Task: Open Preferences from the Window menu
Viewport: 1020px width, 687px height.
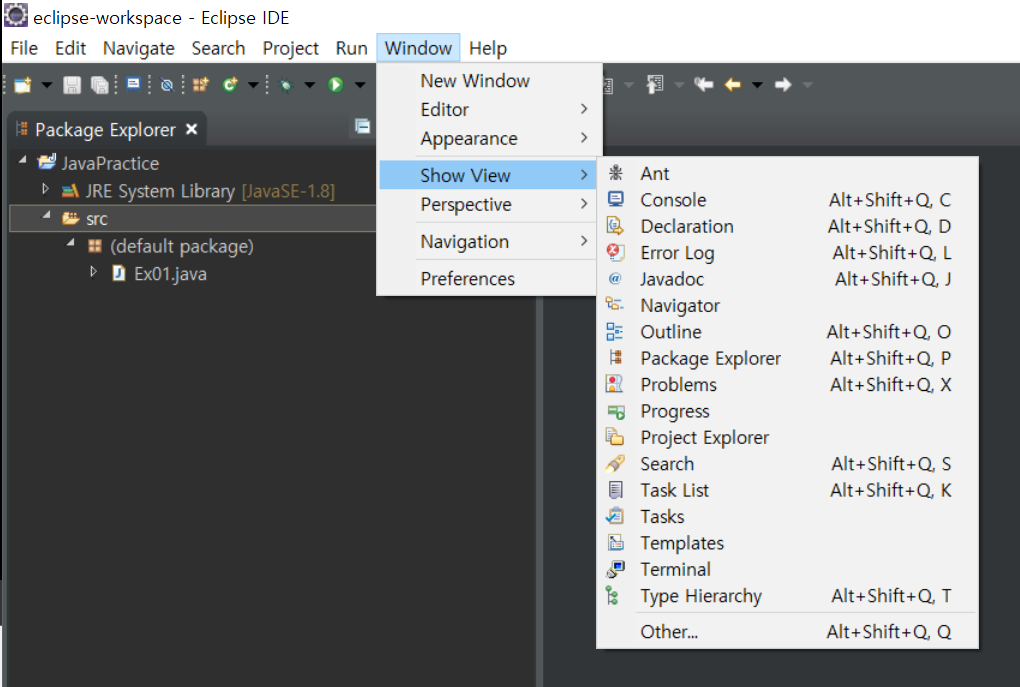Action: (489, 278)
